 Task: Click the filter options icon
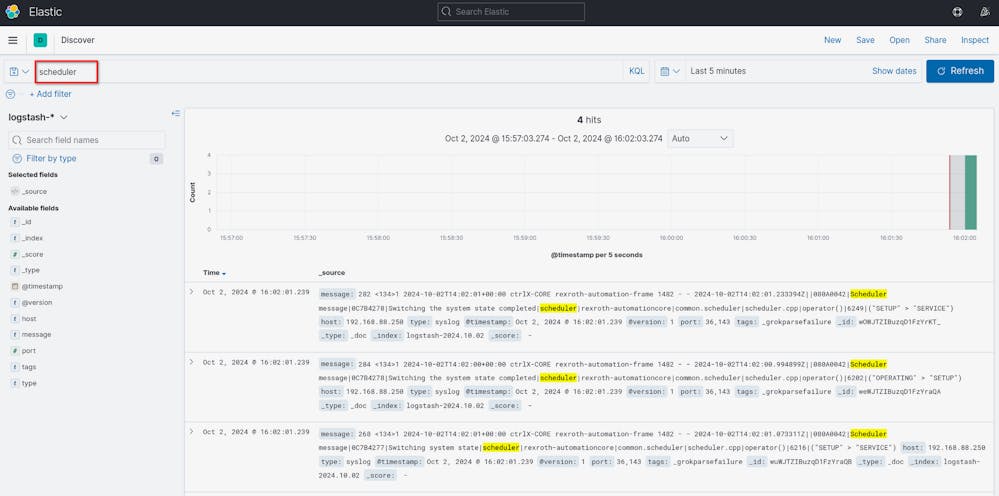[x=10, y=94]
